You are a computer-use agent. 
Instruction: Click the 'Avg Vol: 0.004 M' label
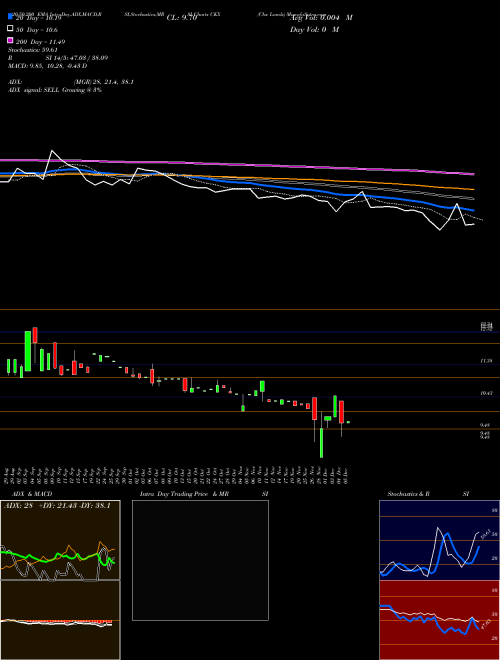coord(321,18)
